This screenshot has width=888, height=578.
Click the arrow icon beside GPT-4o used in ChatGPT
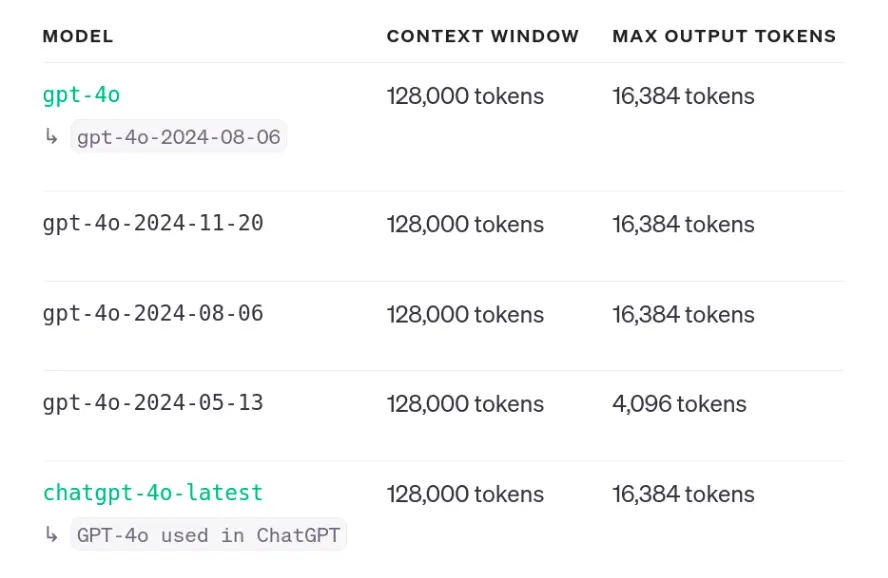point(51,535)
